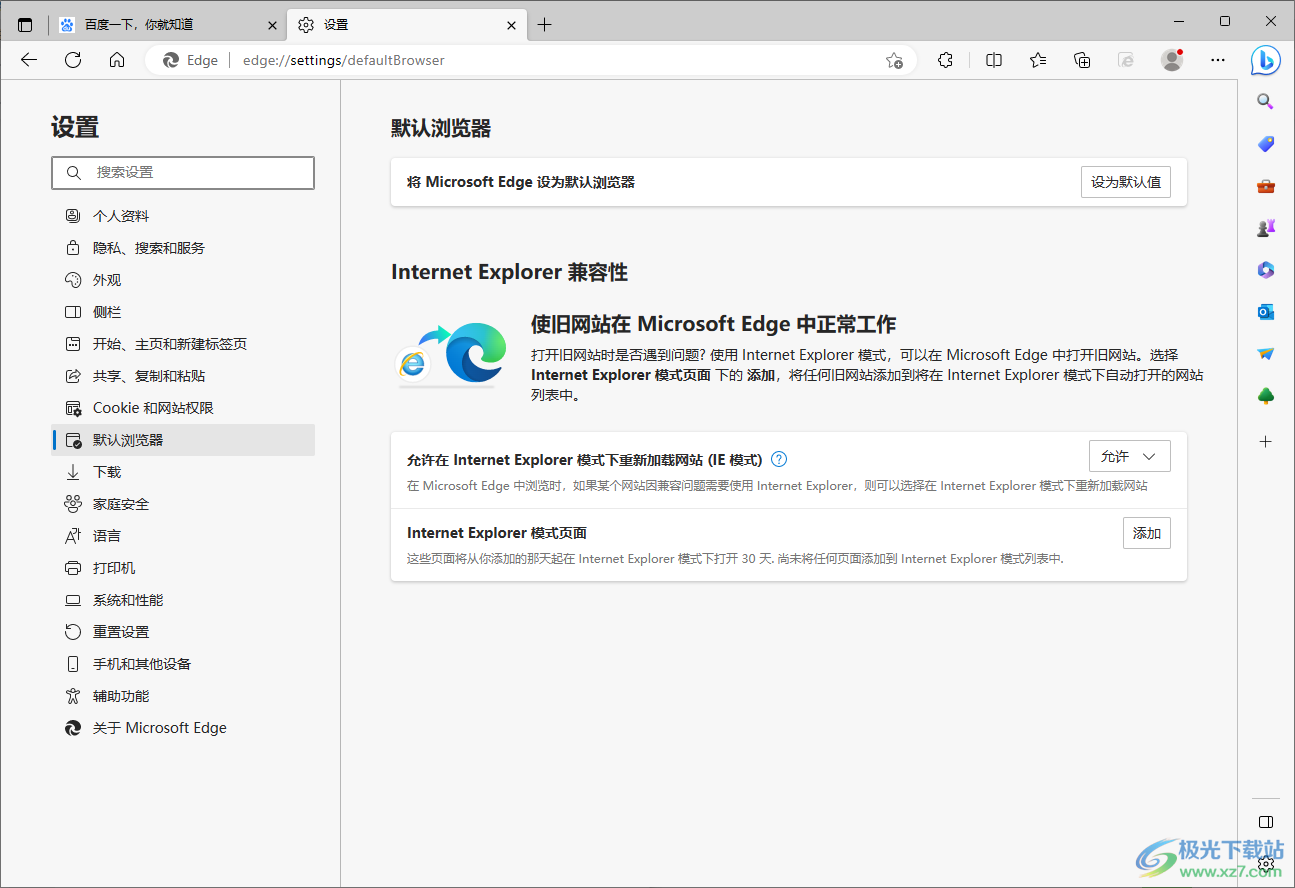1295x888 pixels.
Task: Refresh the current page
Action: click(73, 60)
